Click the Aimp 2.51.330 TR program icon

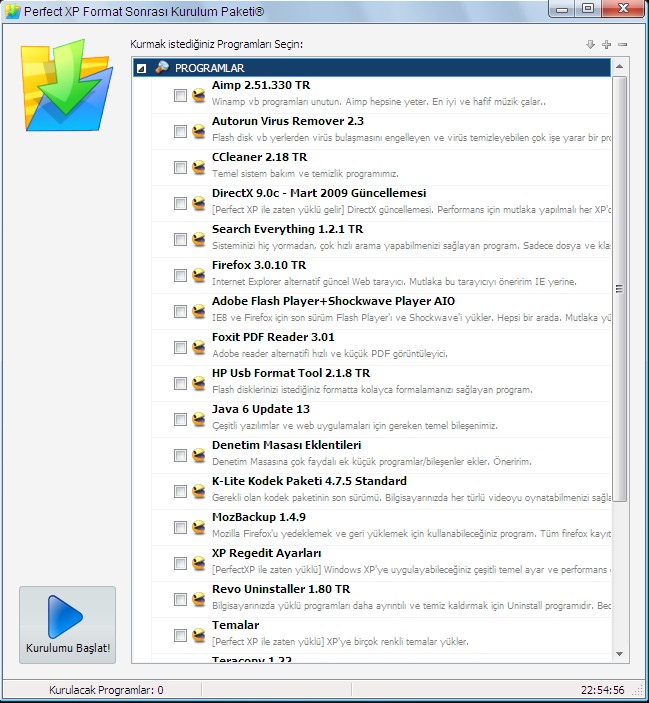click(x=199, y=95)
